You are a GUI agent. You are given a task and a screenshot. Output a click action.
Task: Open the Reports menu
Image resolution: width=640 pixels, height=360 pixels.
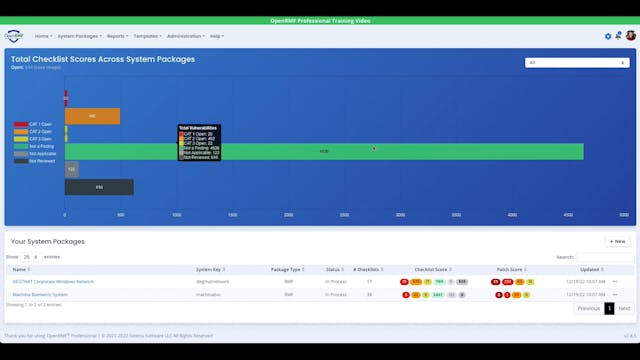(x=118, y=36)
